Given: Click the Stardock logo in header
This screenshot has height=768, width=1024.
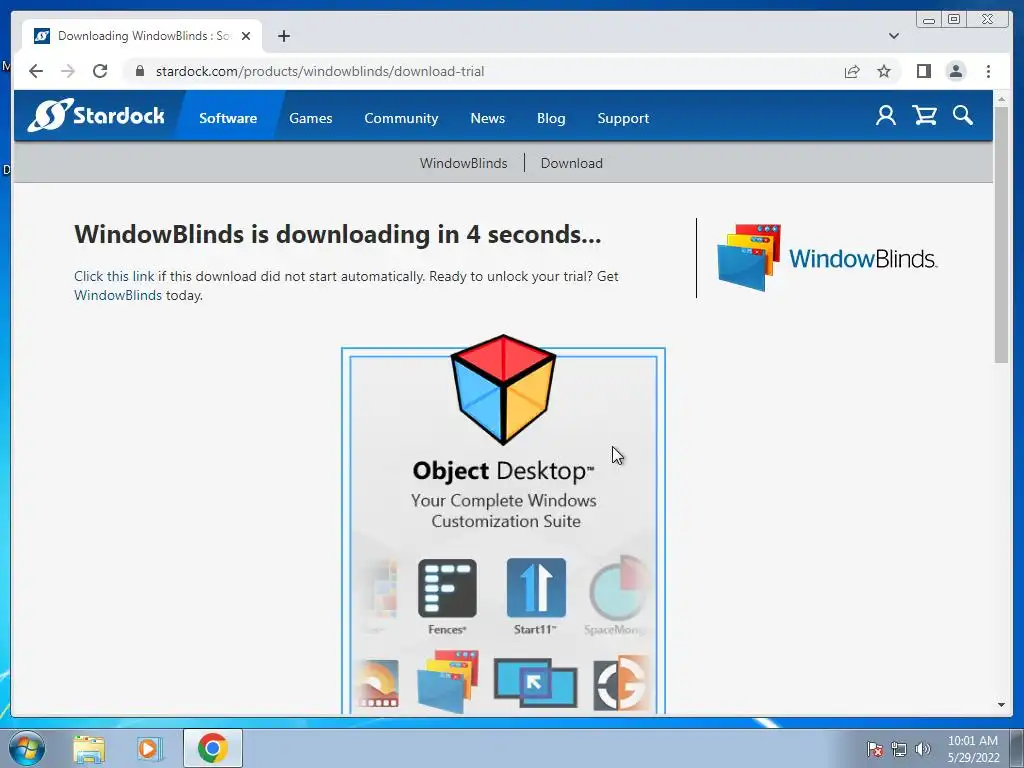Looking at the screenshot, I should [x=96, y=116].
